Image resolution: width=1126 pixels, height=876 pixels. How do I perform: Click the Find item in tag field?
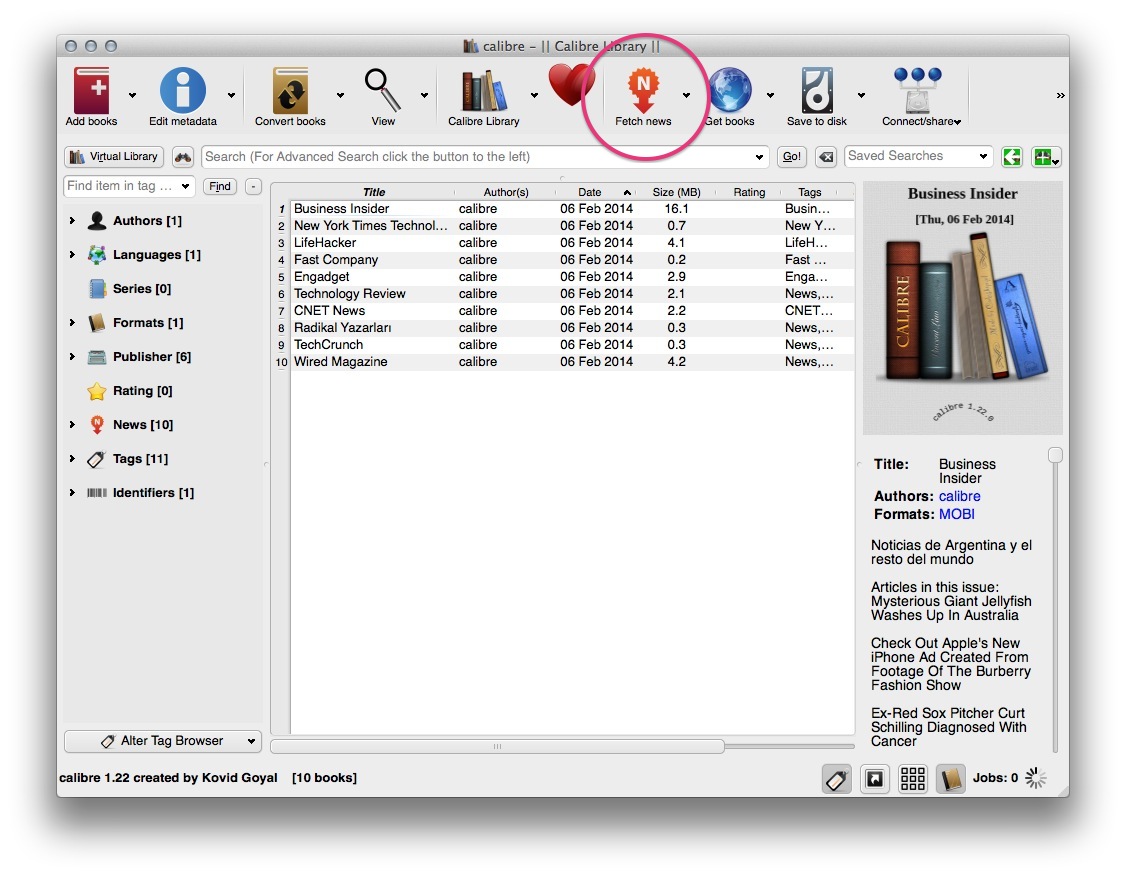[129, 186]
